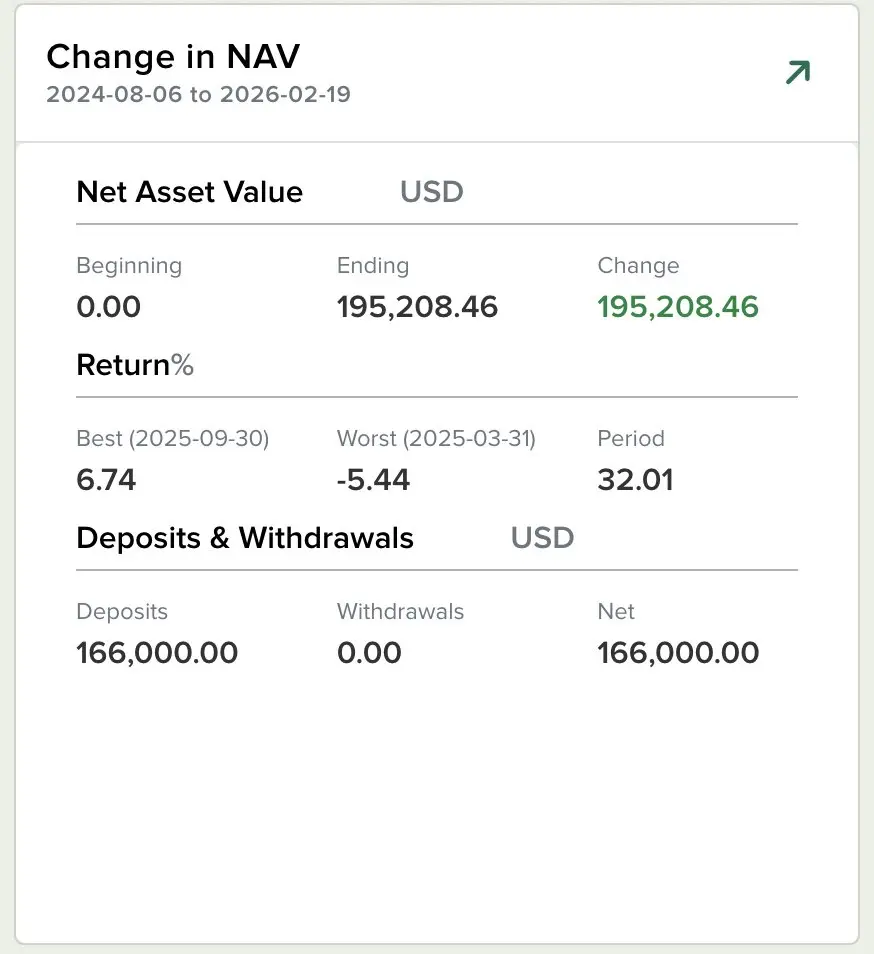The height and width of the screenshot is (954, 874).
Task: Select the Worst (2025-03-31) label
Action: (x=436, y=438)
